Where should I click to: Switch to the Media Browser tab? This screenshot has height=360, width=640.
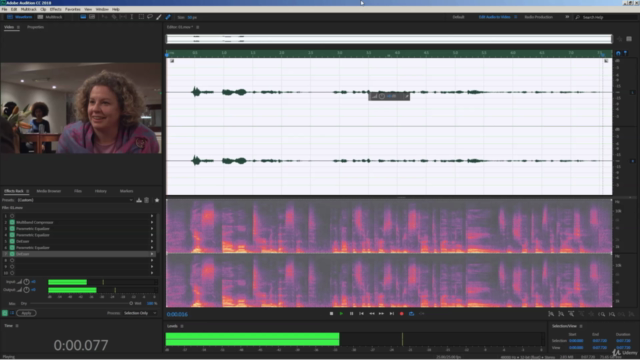click(x=49, y=191)
